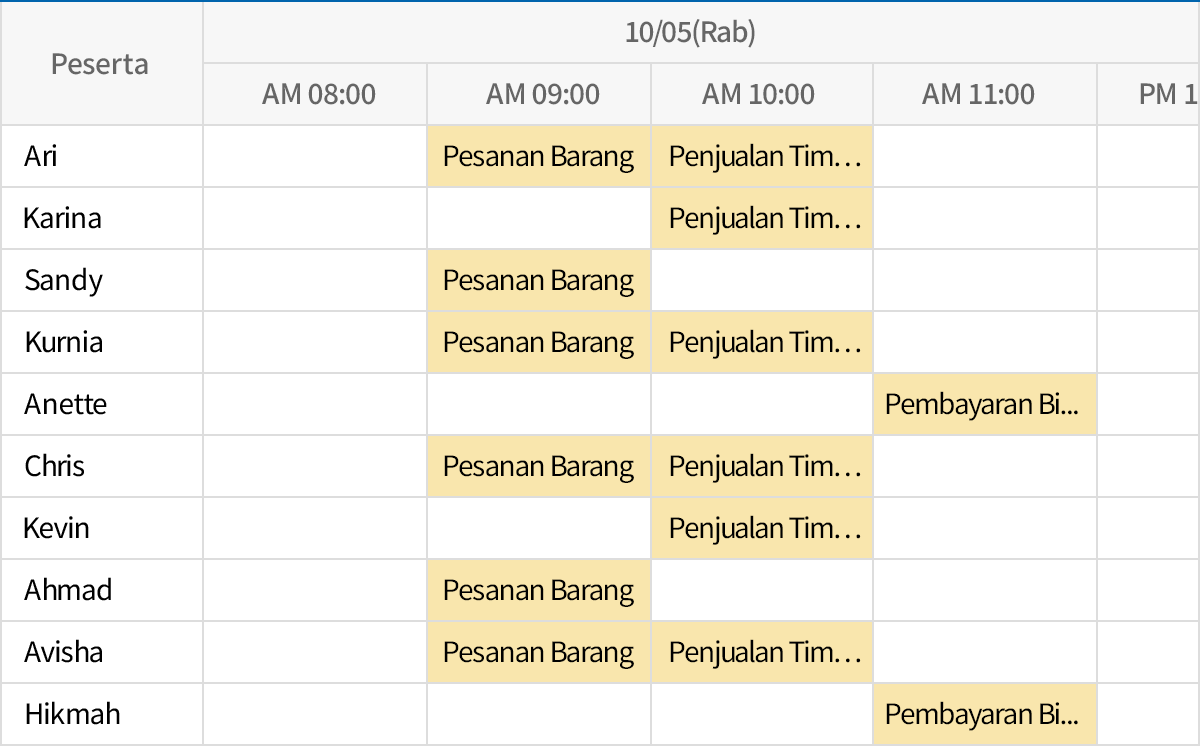
Task: Click the Peserta column header
Action: coord(100,64)
